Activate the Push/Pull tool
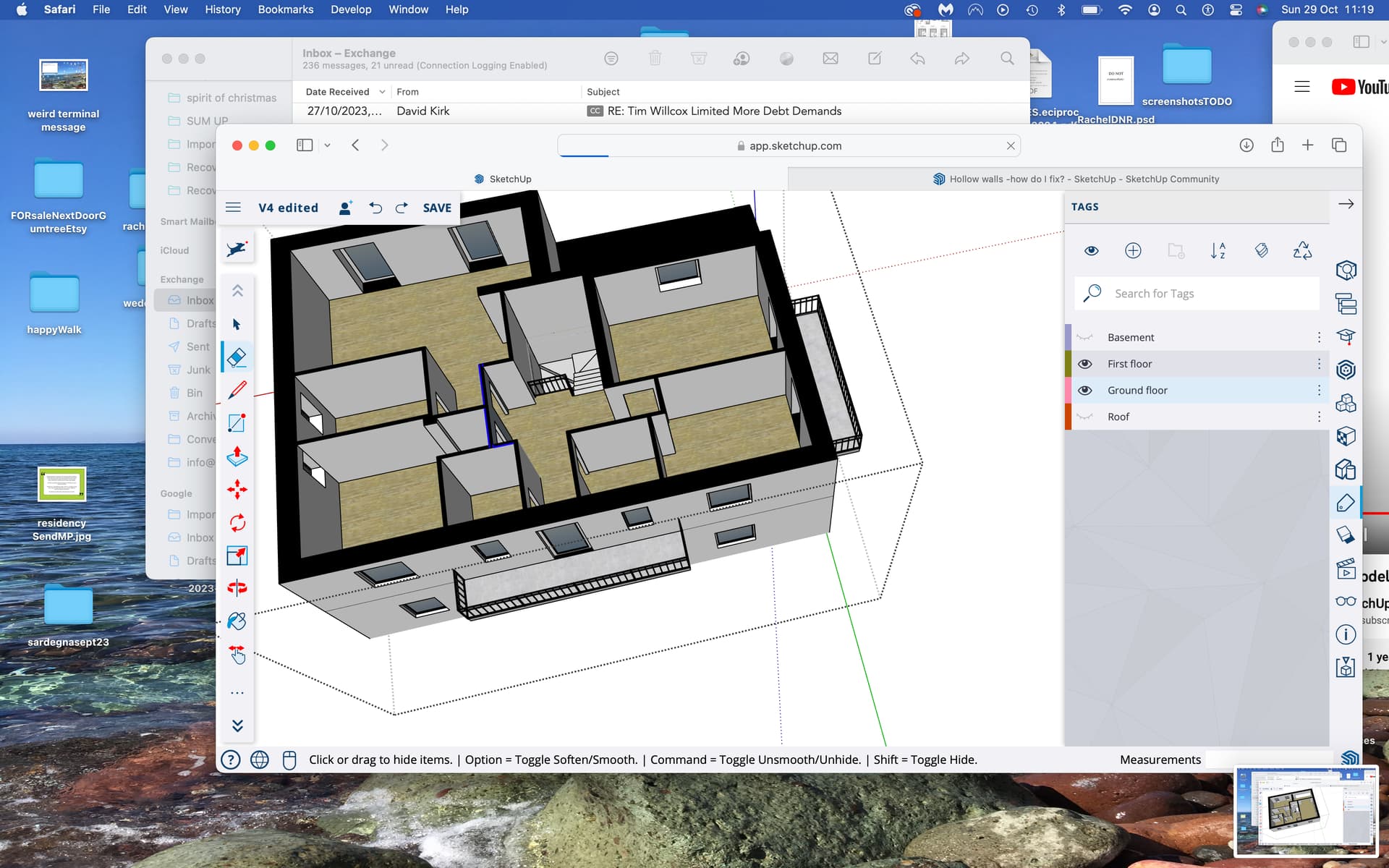Viewport: 1389px width, 868px height. tap(237, 456)
